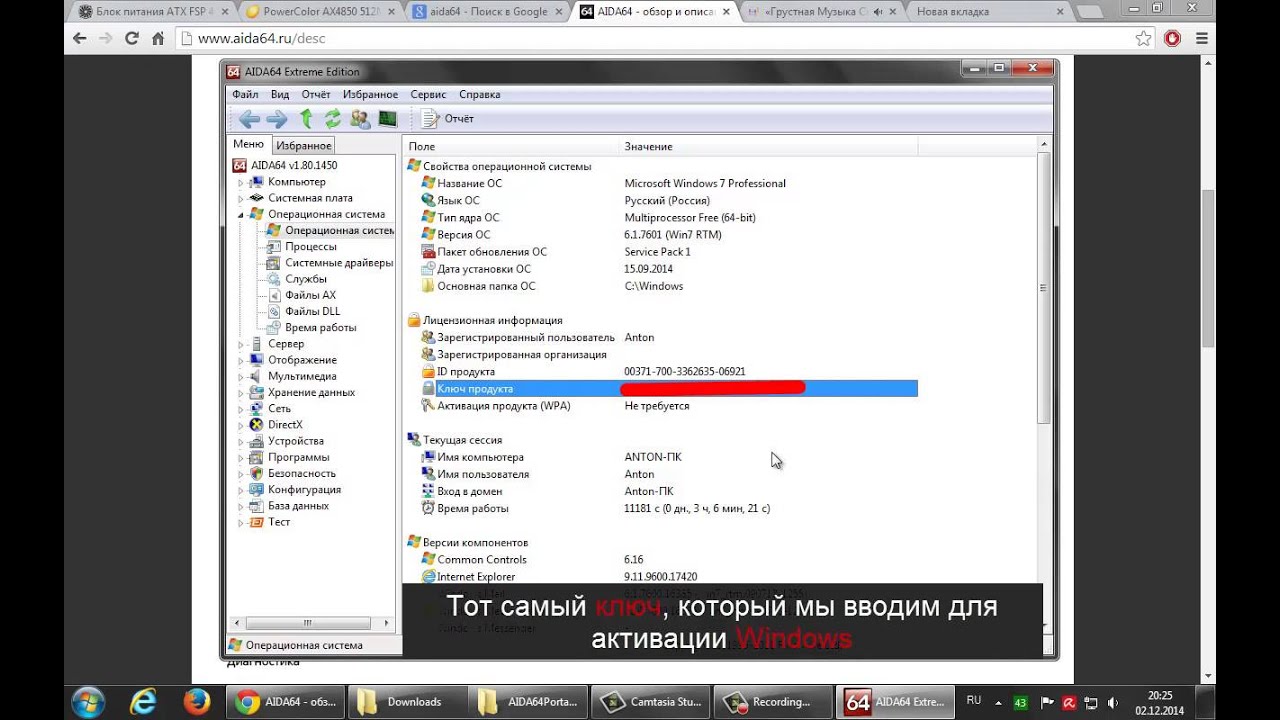Select Системные драйверы in the tree

click(339, 263)
